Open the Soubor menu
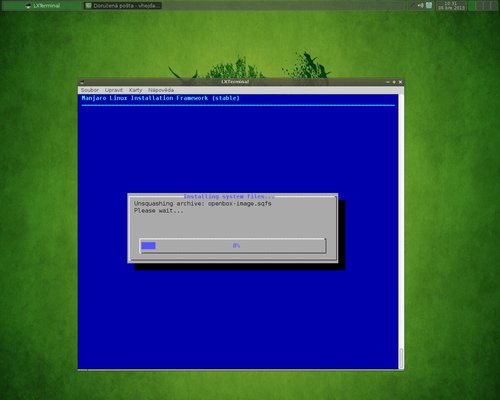The image size is (500, 400). tap(90, 90)
